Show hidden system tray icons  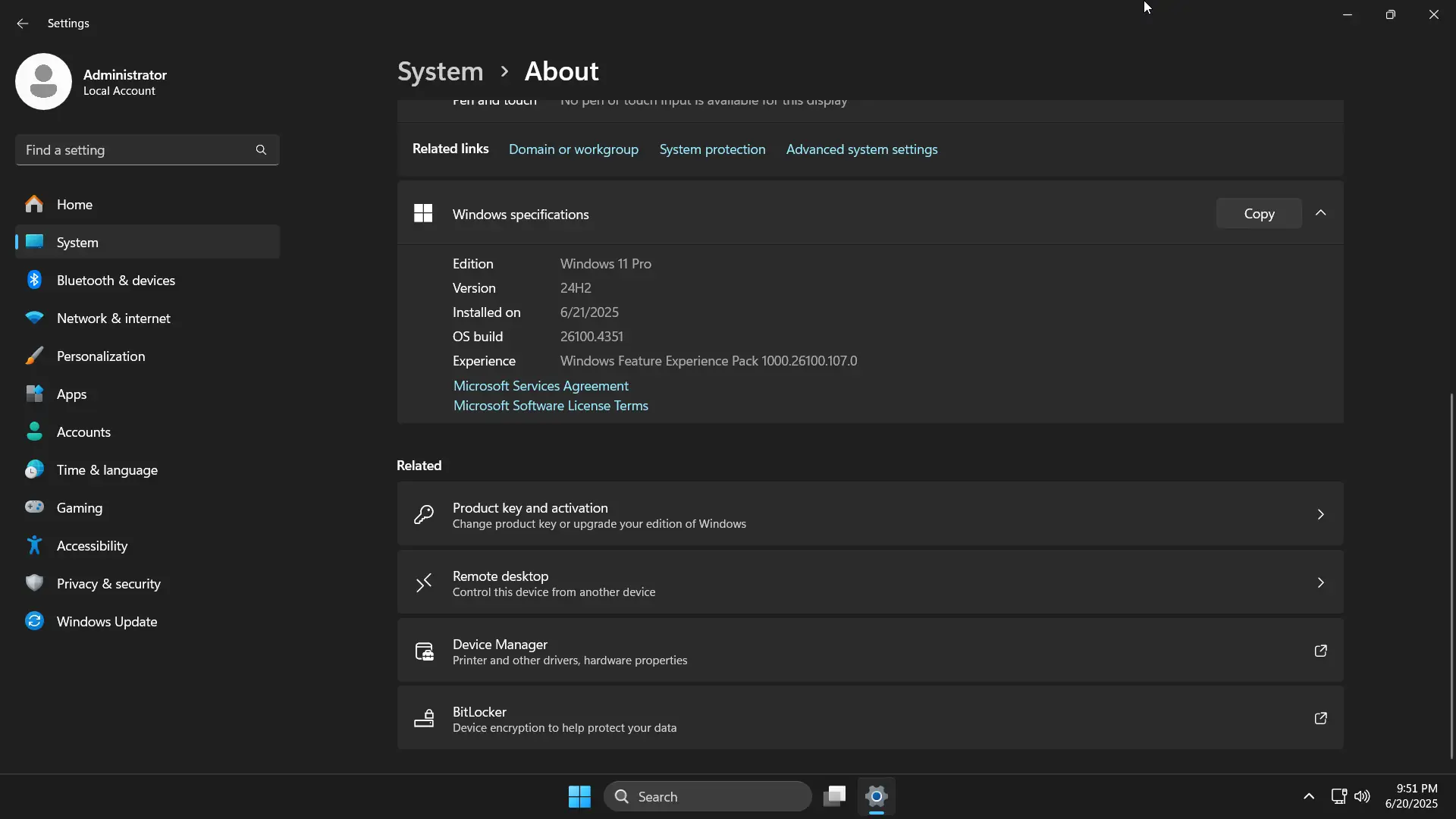pyautogui.click(x=1308, y=796)
